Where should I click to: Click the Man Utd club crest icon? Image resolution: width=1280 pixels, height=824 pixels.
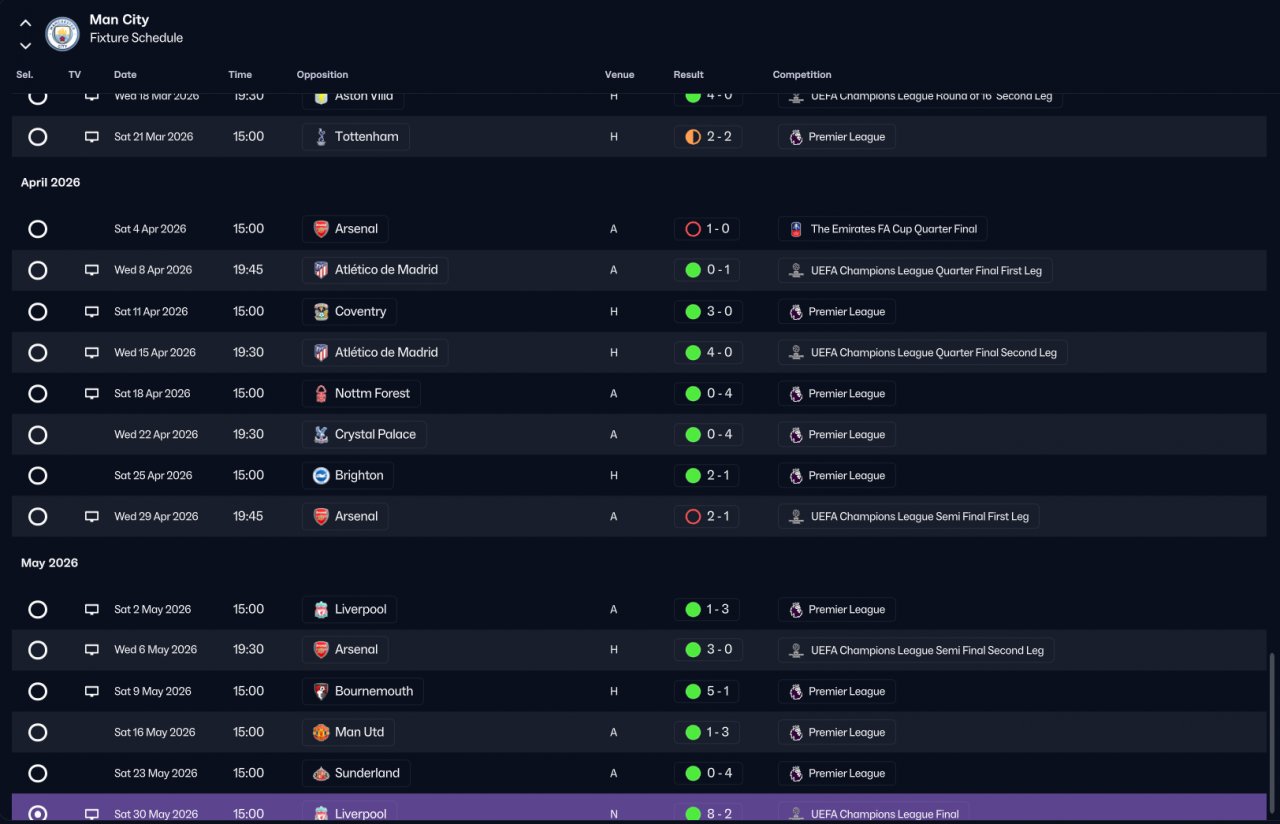click(321, 732)
